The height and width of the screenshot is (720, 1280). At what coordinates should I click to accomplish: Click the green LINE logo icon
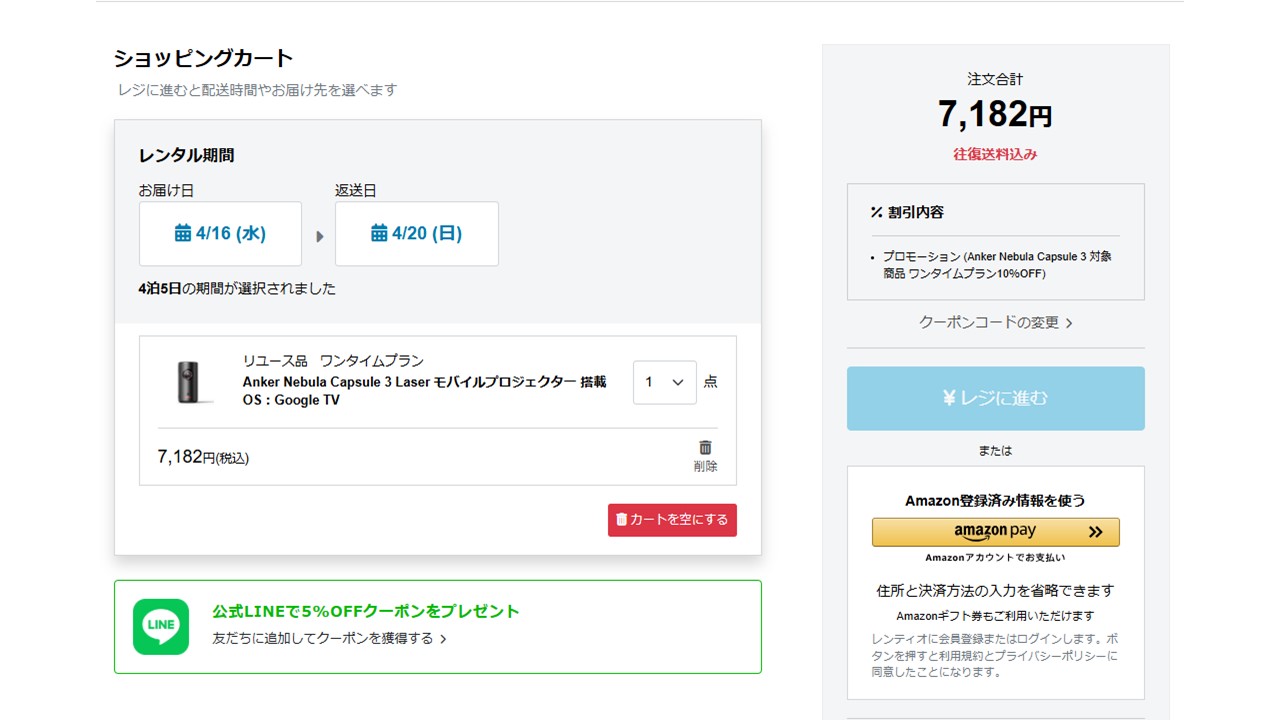(x=161, y=627)
